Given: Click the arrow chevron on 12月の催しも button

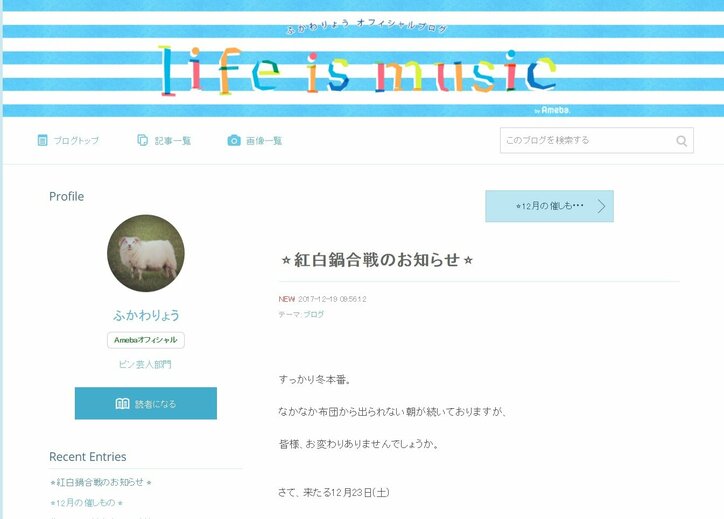Looking at the screenshot, I should pyautogui.click(x=601, y=206).
